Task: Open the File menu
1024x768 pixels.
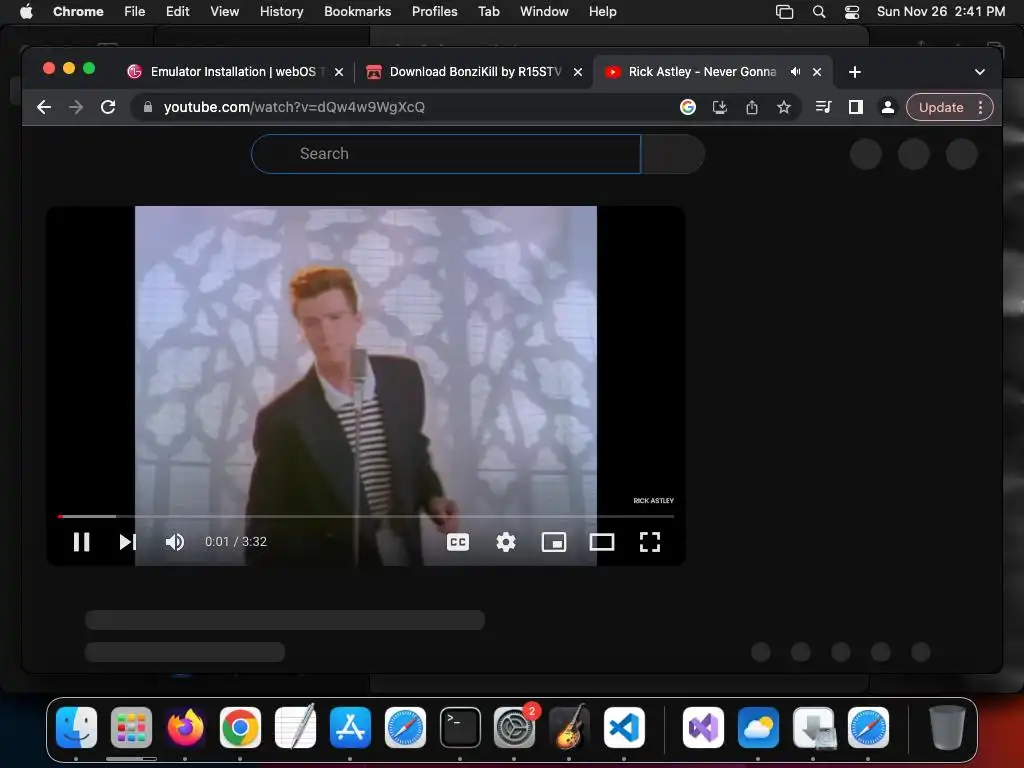Action: [135, 11]
